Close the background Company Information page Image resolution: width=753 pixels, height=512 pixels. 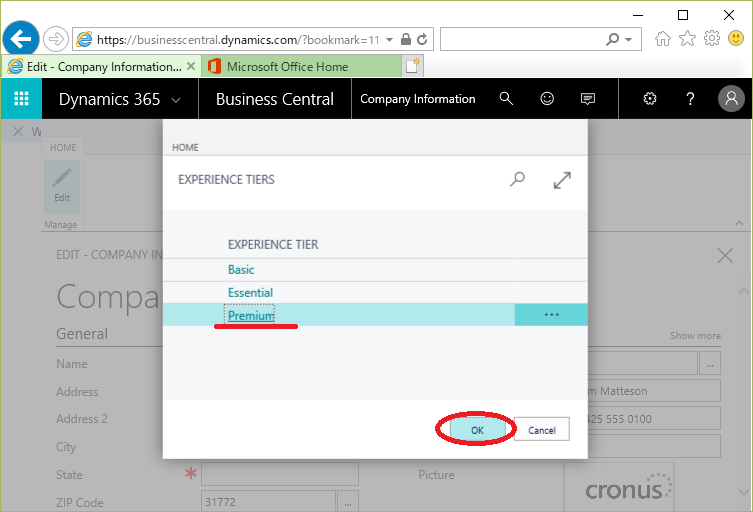pyautogui.click(x=725, y=256)
